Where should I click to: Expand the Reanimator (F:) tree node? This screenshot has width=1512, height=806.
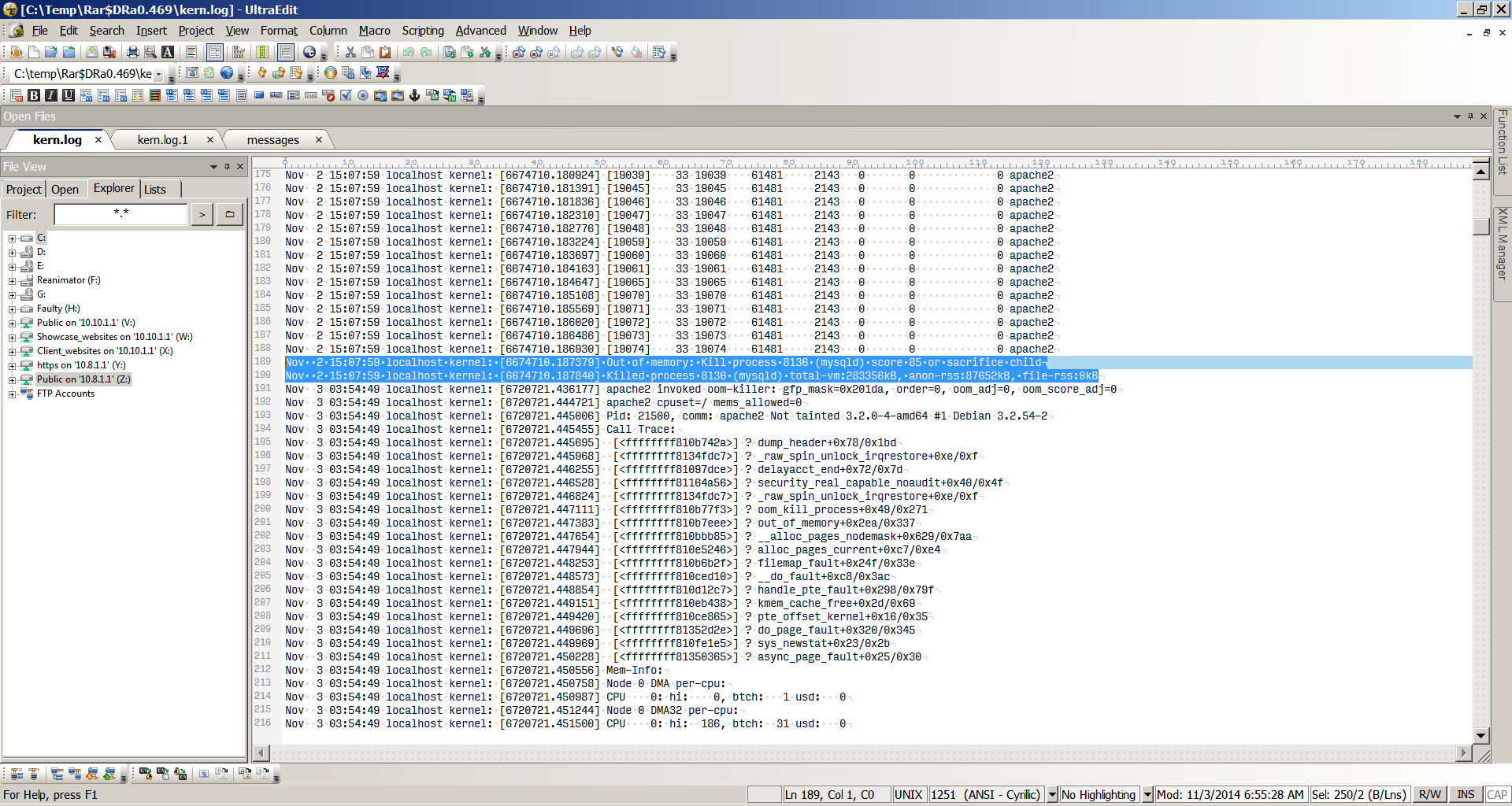coord(12,280)
